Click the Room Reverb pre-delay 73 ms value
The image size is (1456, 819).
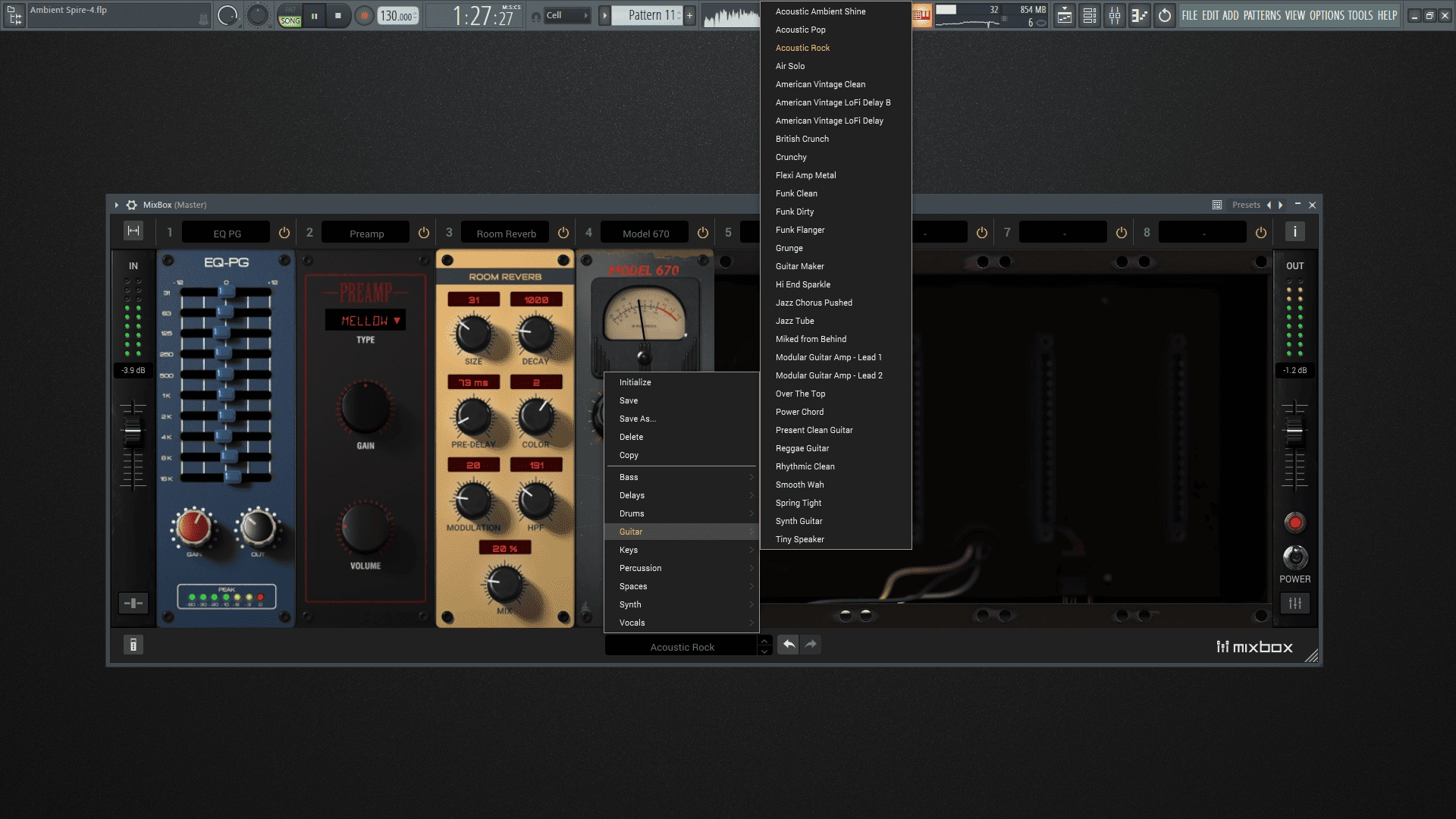click(x=473, y=383)
